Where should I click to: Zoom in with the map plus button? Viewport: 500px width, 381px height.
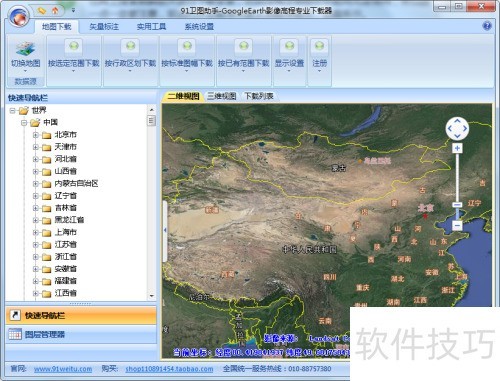pyautogui.click(x=457, y=148)
